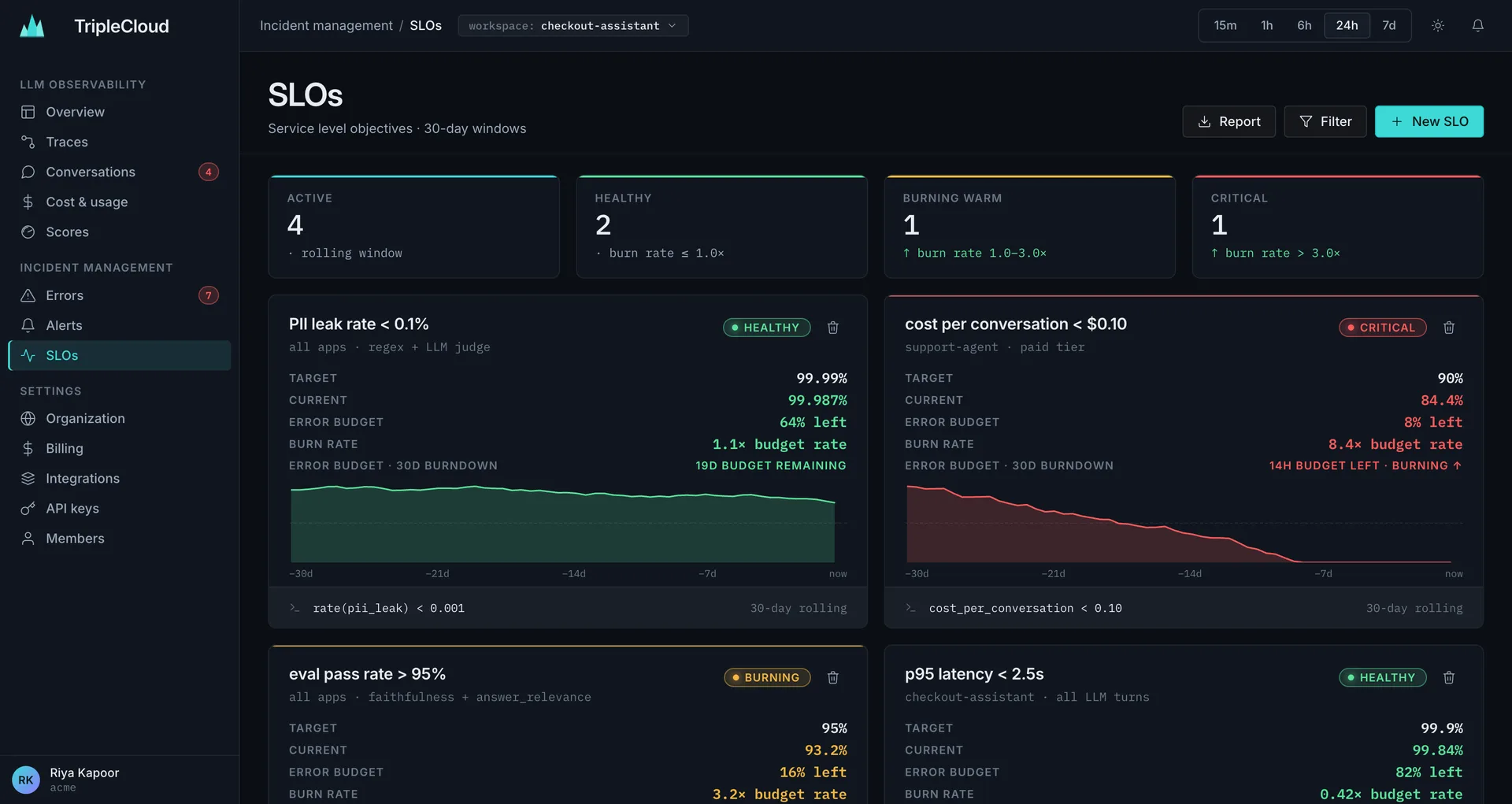Screen dimensions: 1512x804
Task: Select the 15m time range
Action: 1225,26
